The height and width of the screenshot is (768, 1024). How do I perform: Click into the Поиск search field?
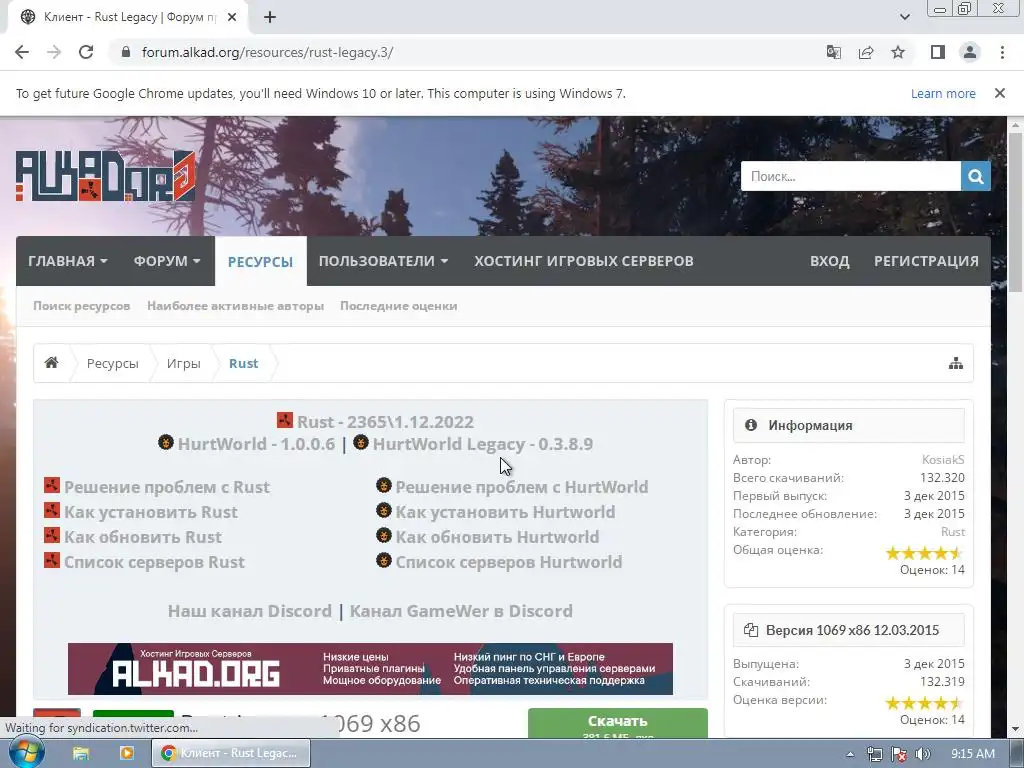(x=850, y=176)
